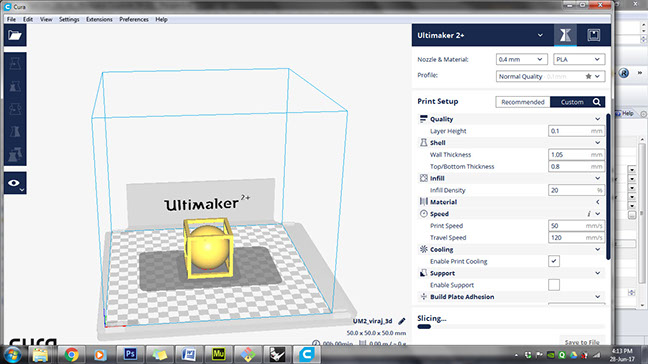648x364 pixels.
Task: Open the File menu
Action: point(11,19)
